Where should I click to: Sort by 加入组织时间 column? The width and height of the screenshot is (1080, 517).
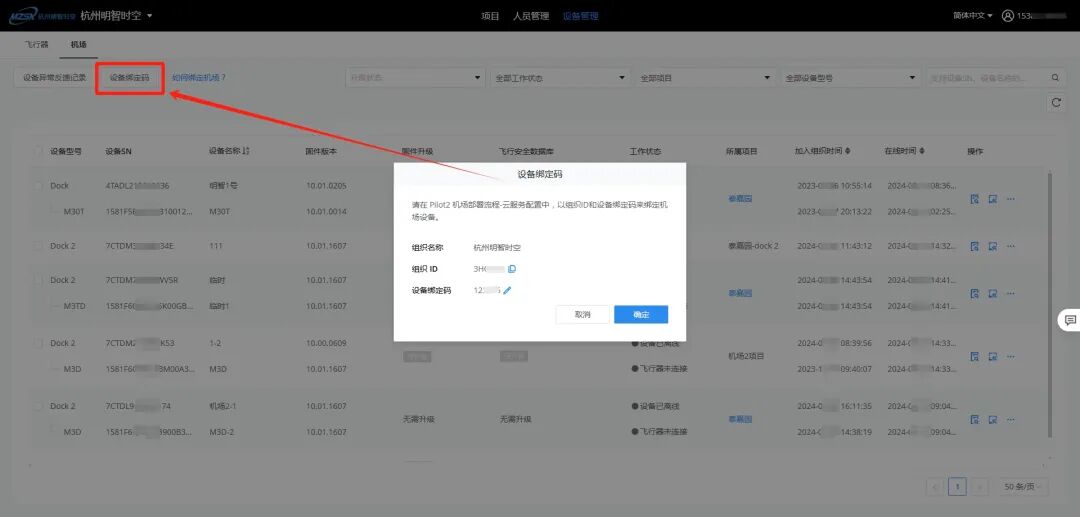tap(848, 151)
